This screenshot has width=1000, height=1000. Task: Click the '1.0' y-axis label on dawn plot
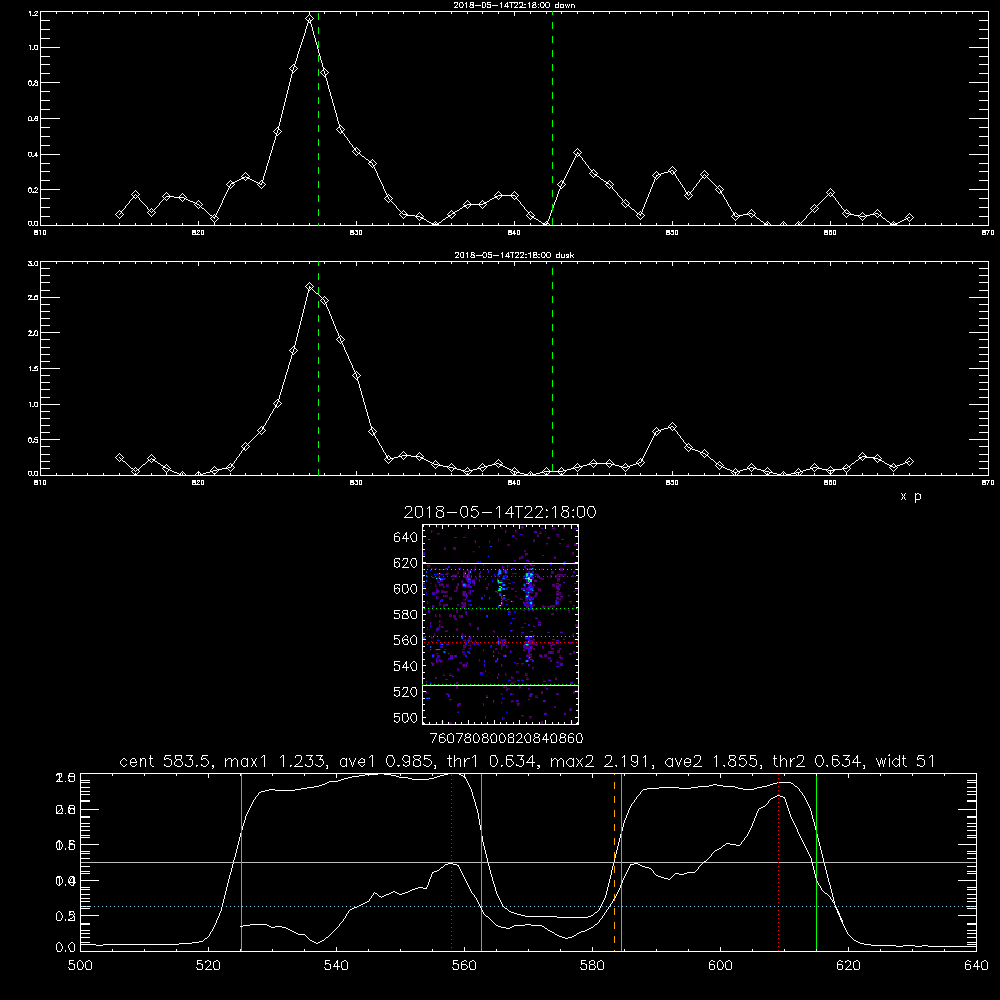click(33, 48)
